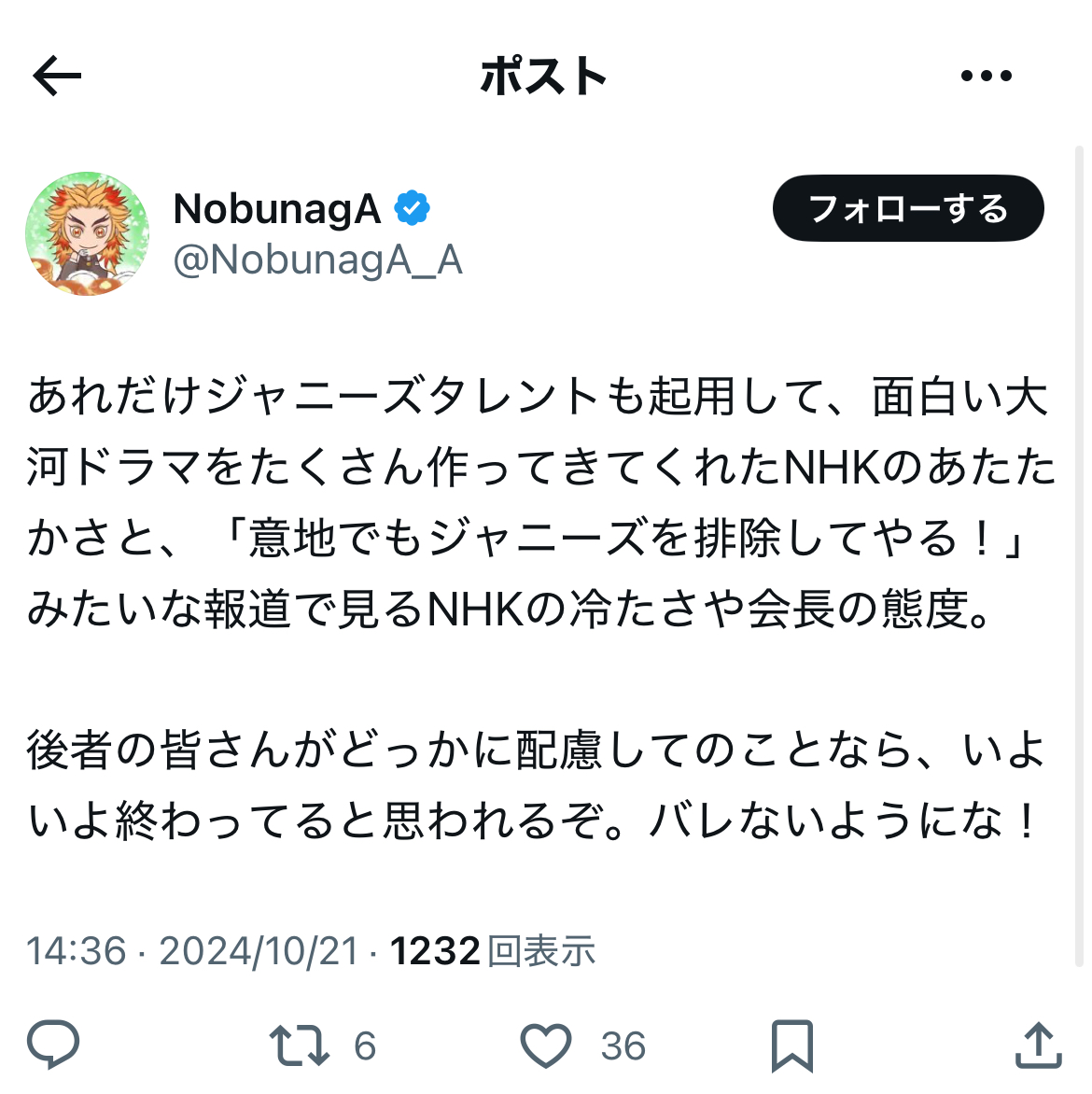Open NobunagA's profile avatar picture
The height and width of the screenshot is (1094, 1092).
tap(87, 233)
